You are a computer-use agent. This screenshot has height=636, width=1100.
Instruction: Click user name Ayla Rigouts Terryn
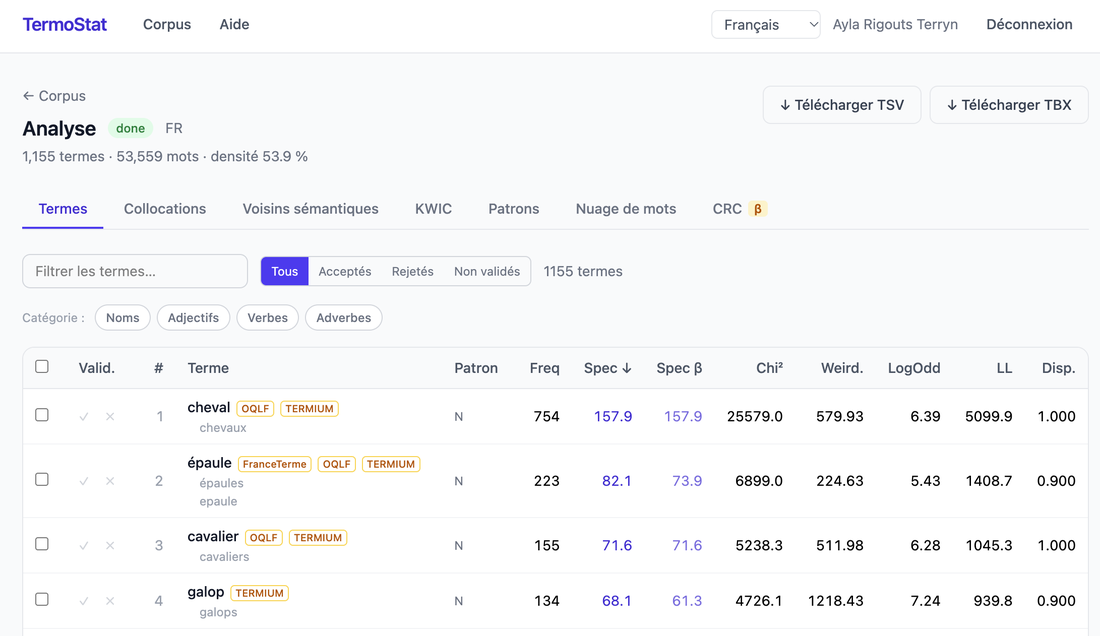[895, 25]
